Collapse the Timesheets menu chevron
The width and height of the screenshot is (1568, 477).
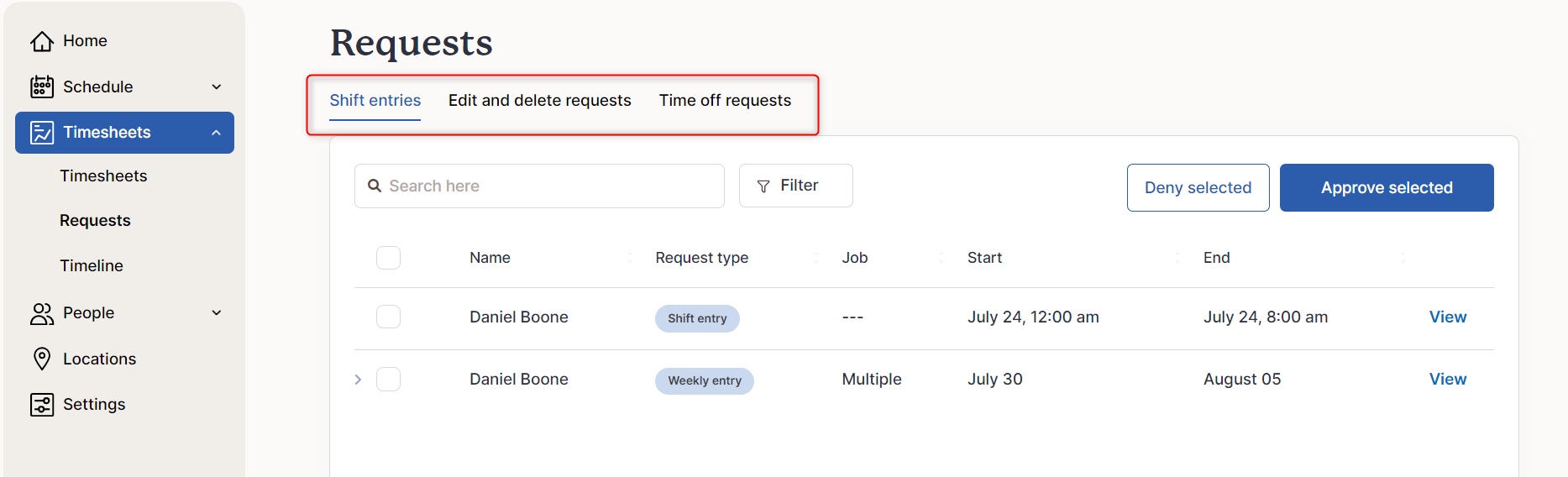[217, 133]
